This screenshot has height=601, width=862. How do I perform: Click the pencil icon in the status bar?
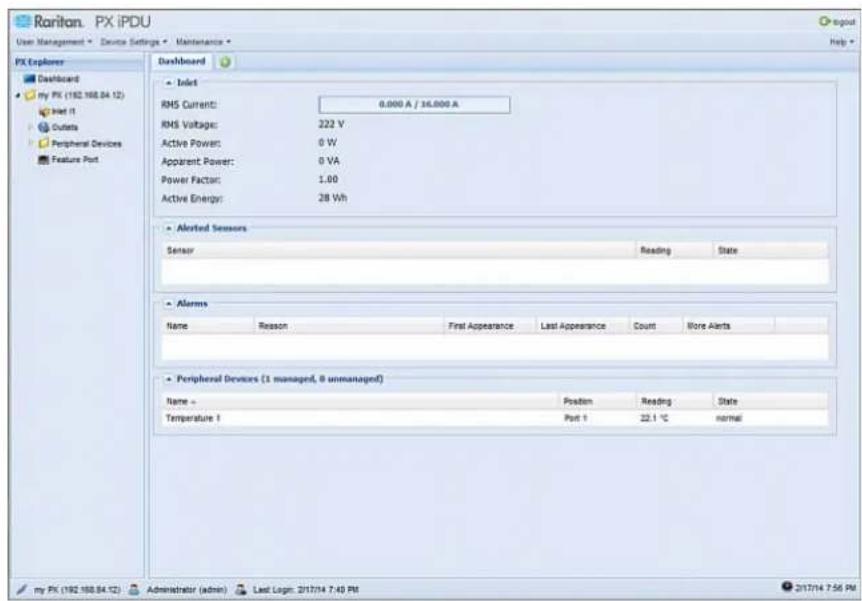point(21,589)
